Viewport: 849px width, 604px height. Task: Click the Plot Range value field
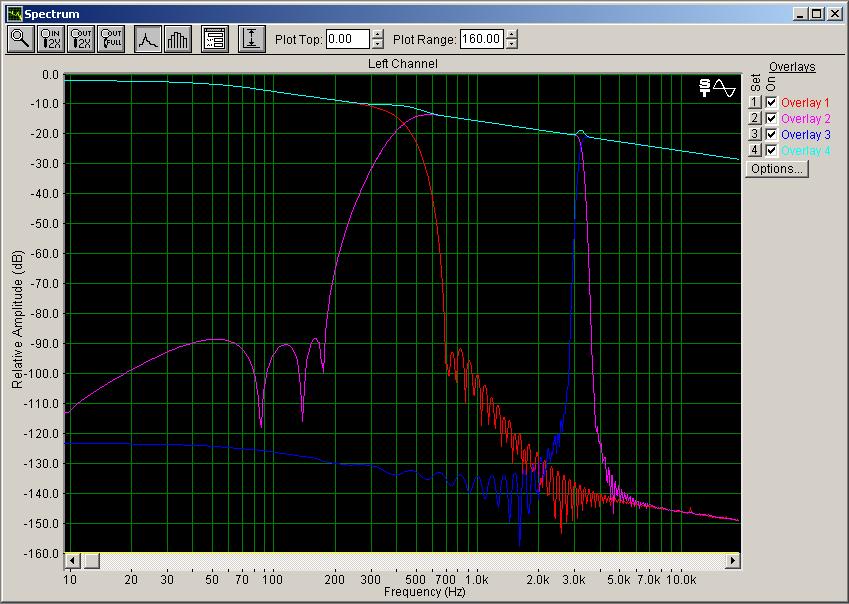(x=482, y=39)
